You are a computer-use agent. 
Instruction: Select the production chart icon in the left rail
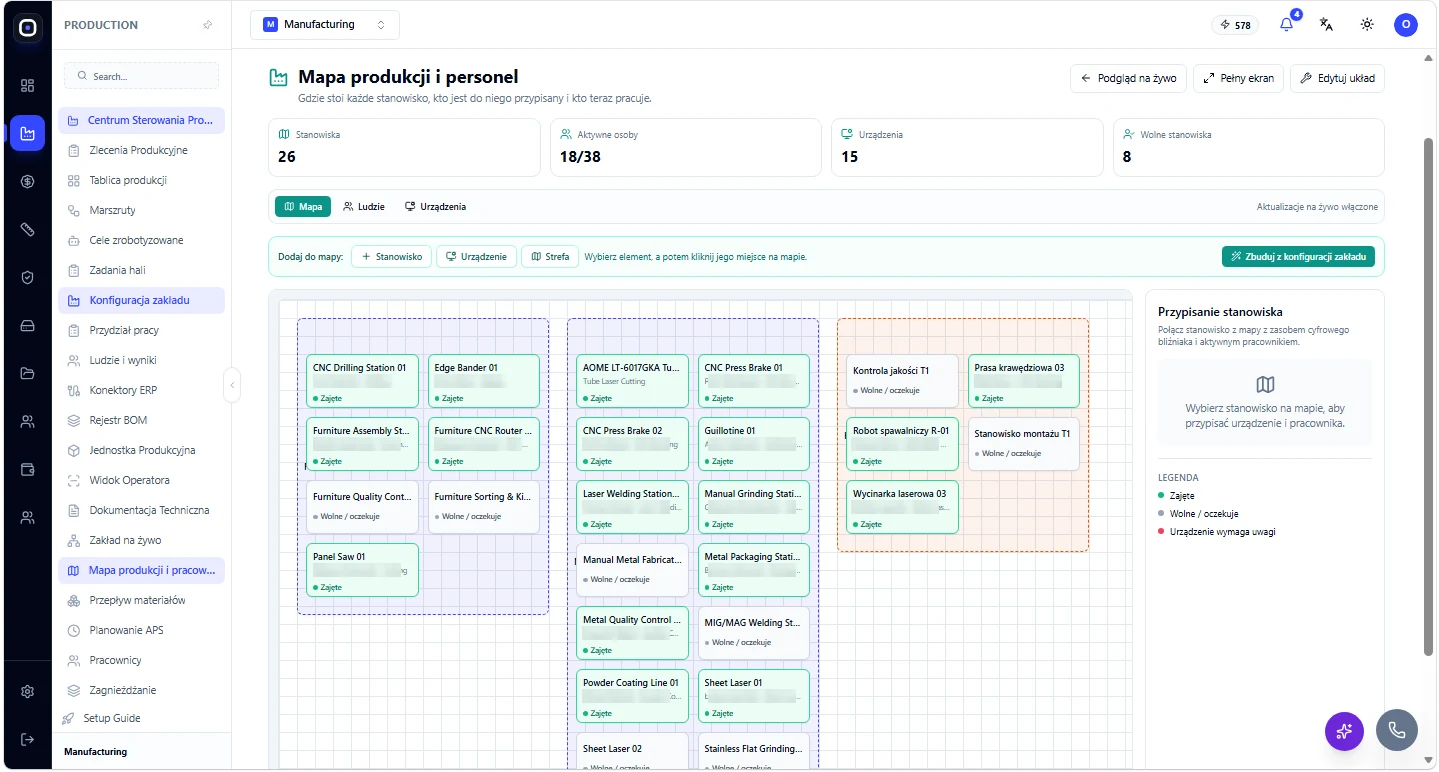(x=27, y=133)
